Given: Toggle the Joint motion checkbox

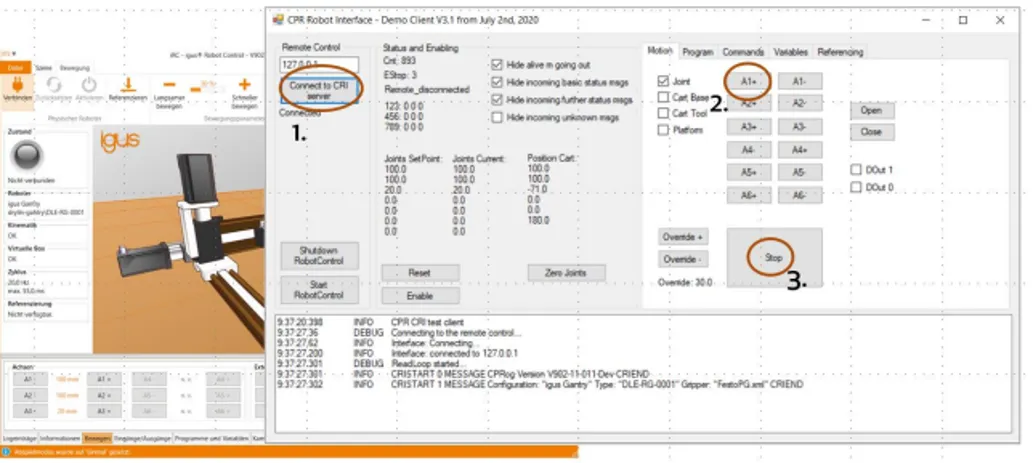Looking at the screenshot, I should 663,82.
